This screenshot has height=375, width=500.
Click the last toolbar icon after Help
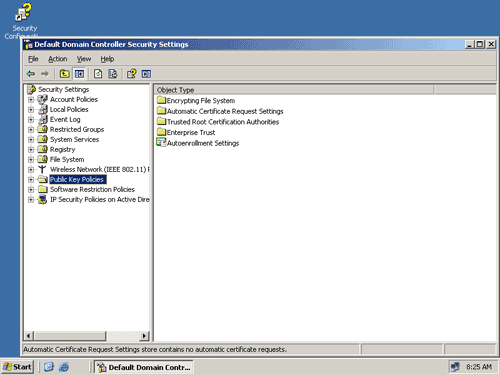click(146, 74)
